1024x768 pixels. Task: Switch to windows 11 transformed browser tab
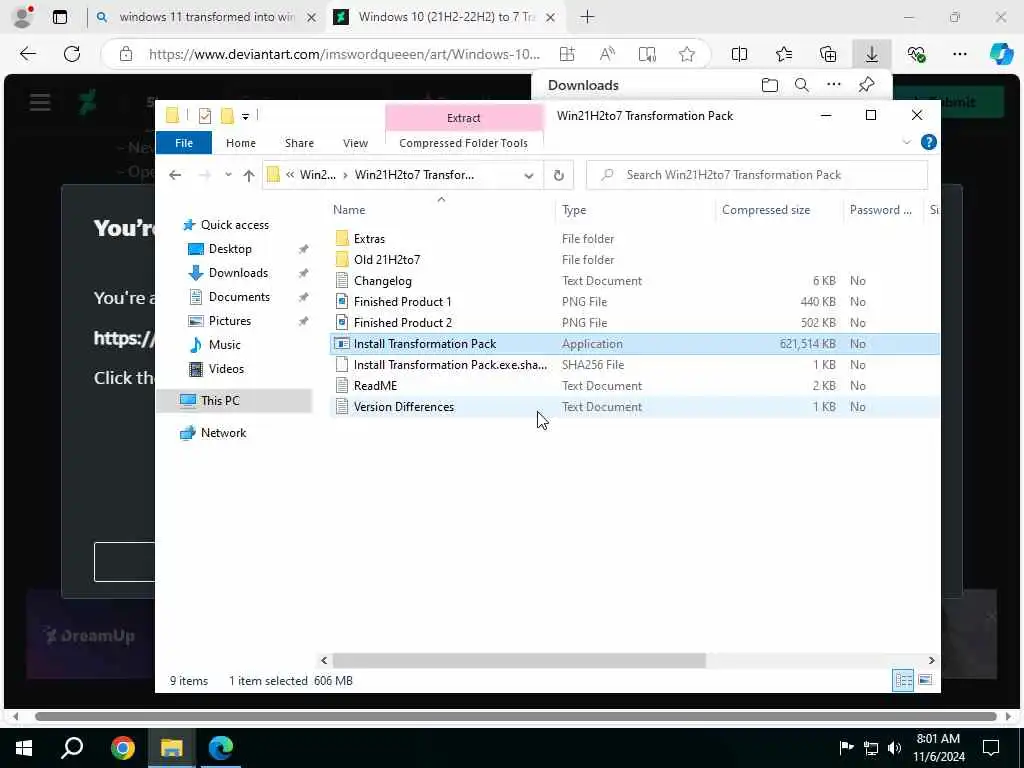pos(206,17)
